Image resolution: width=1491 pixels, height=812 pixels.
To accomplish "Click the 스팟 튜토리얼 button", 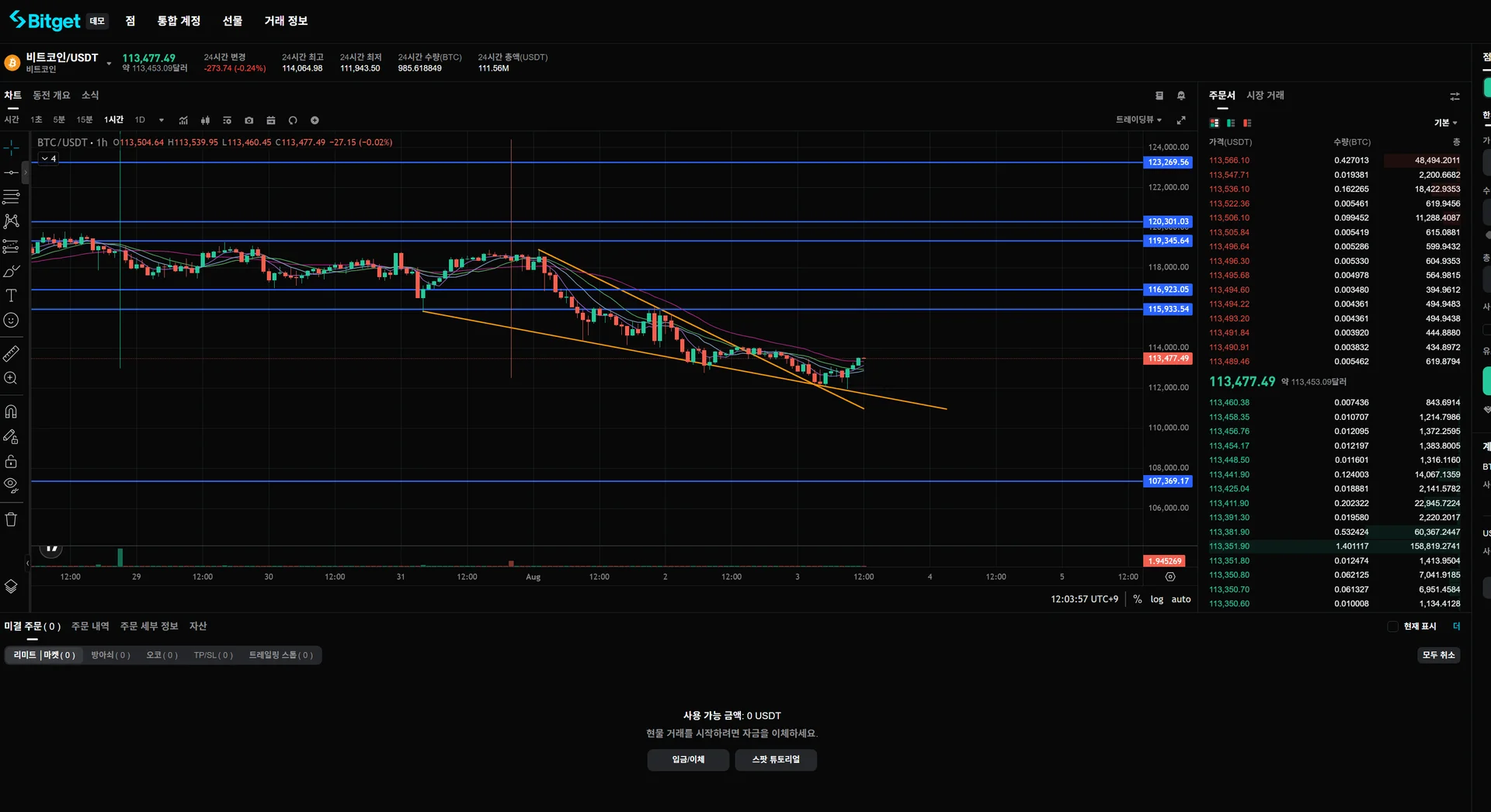I will click(x=776, y=760).
